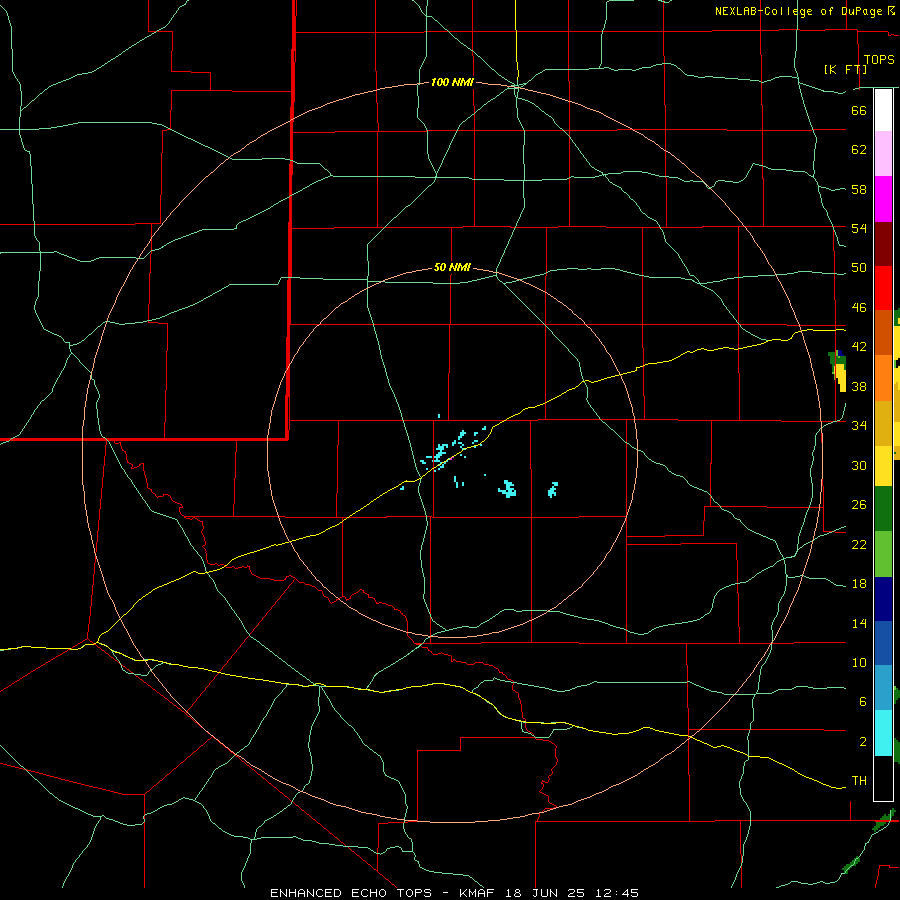This screenshot has width=900, height=900.
Task: Click the gold legend swatch
Action: click(883, 423)
